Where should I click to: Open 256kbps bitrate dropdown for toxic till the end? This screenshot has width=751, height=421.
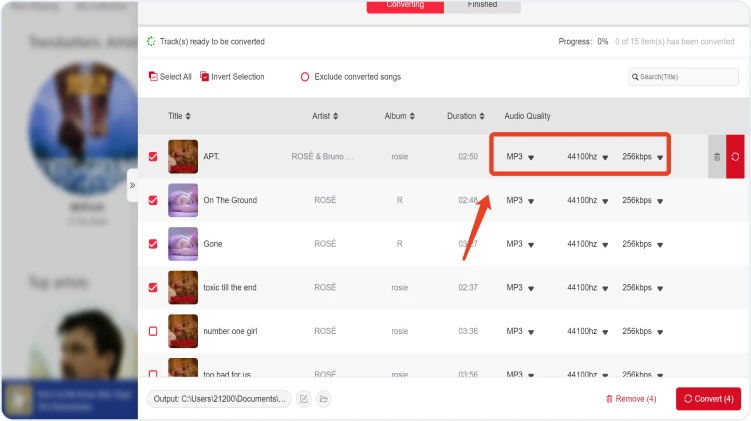(660, 288)
